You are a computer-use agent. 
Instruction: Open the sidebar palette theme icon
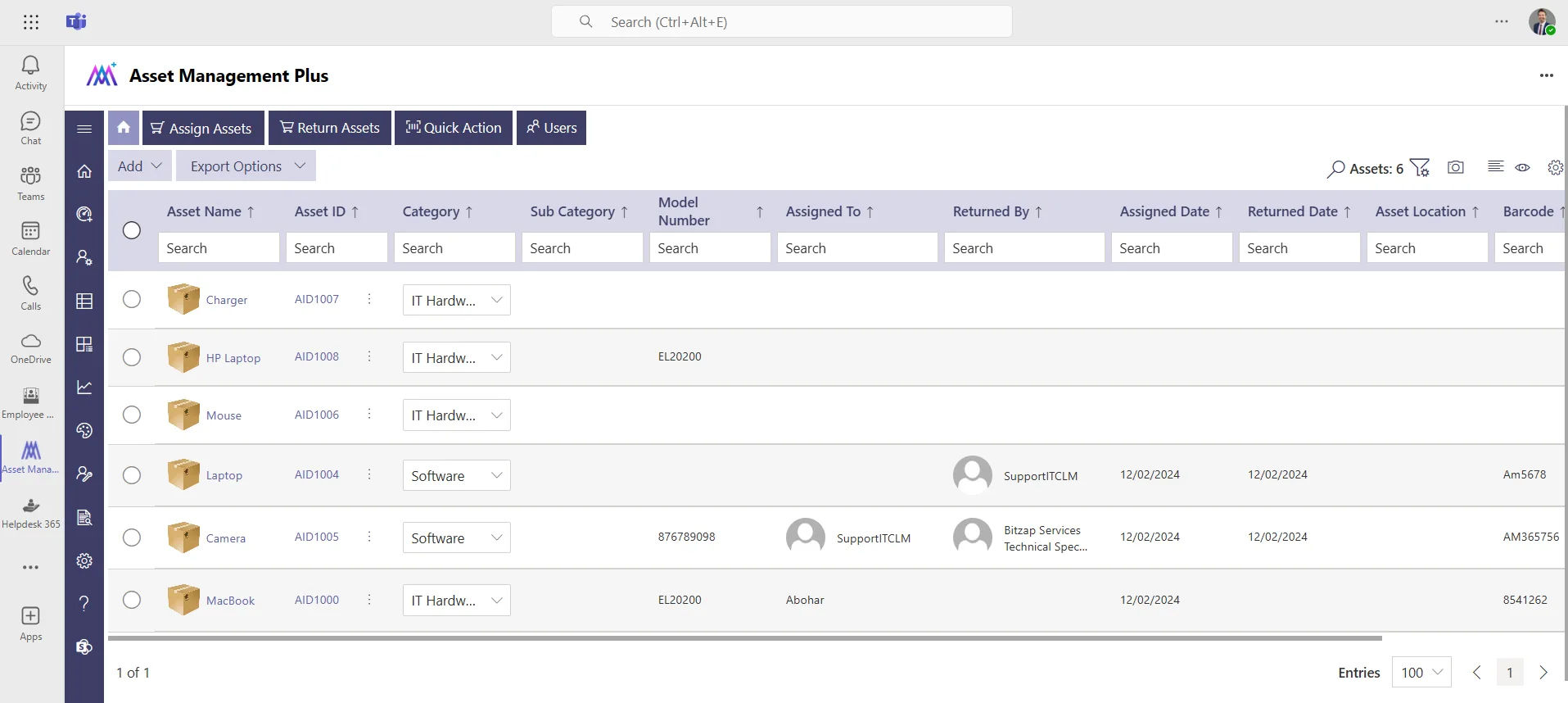coord(84,430)
